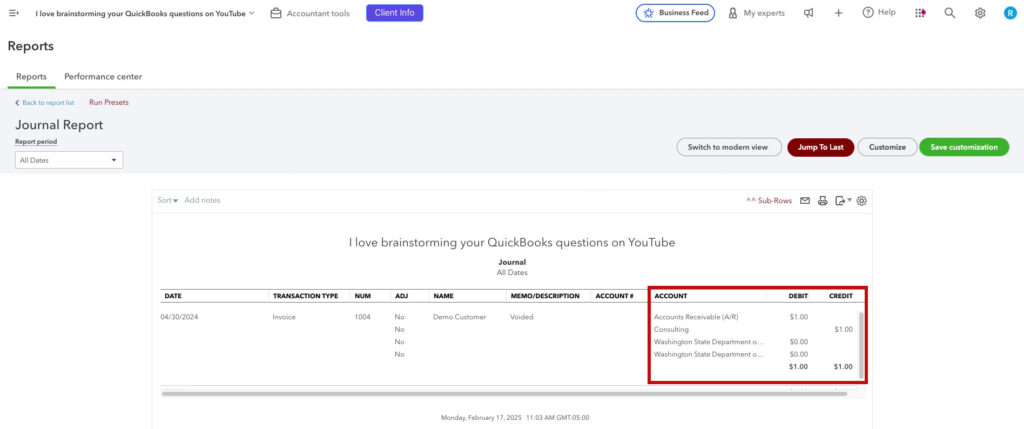Click the report title text
The width and height of the screenshot is (1024, 429).
click(x=511, y=242)
